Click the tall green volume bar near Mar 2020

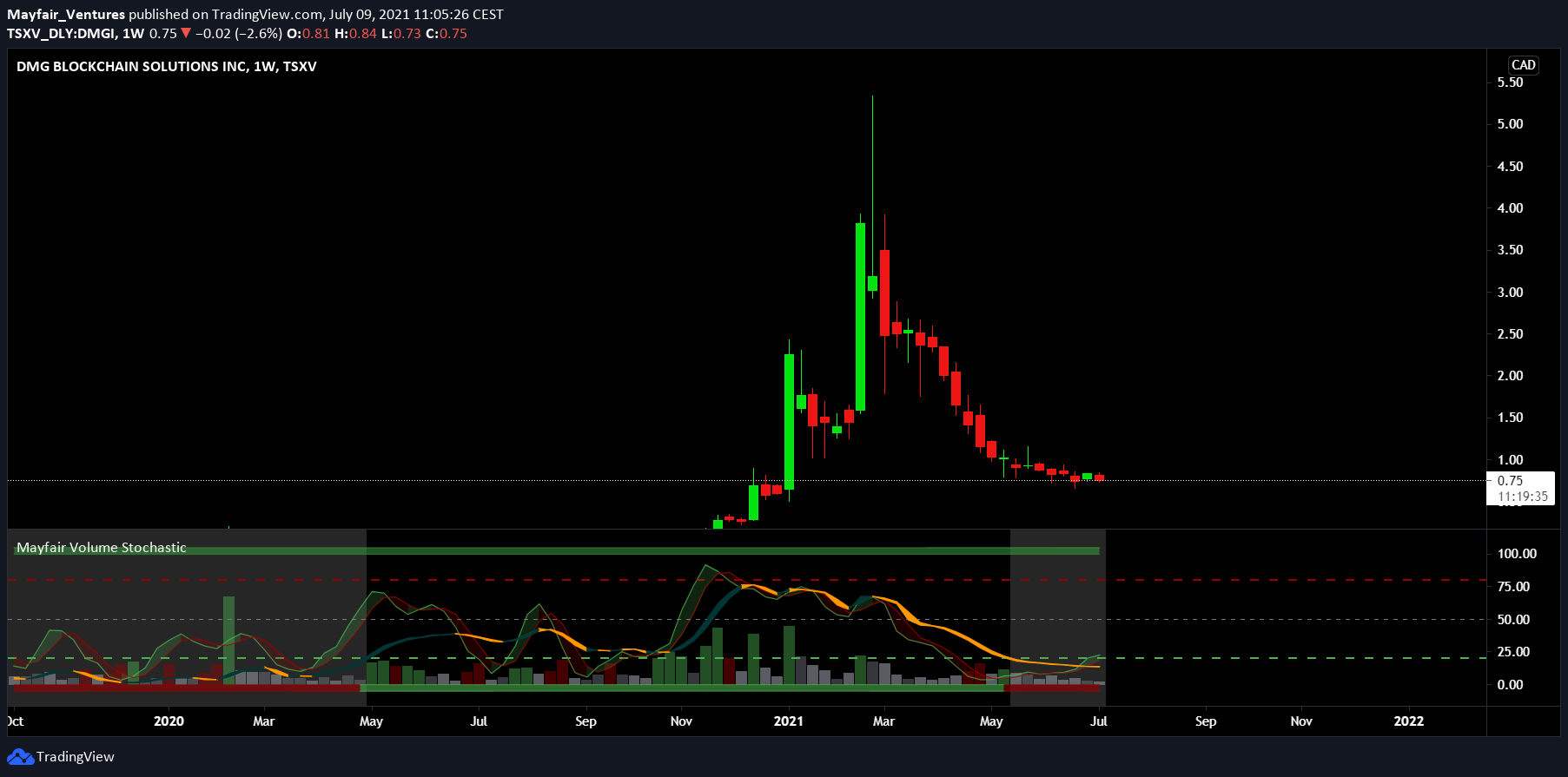[x=228, y=640]
